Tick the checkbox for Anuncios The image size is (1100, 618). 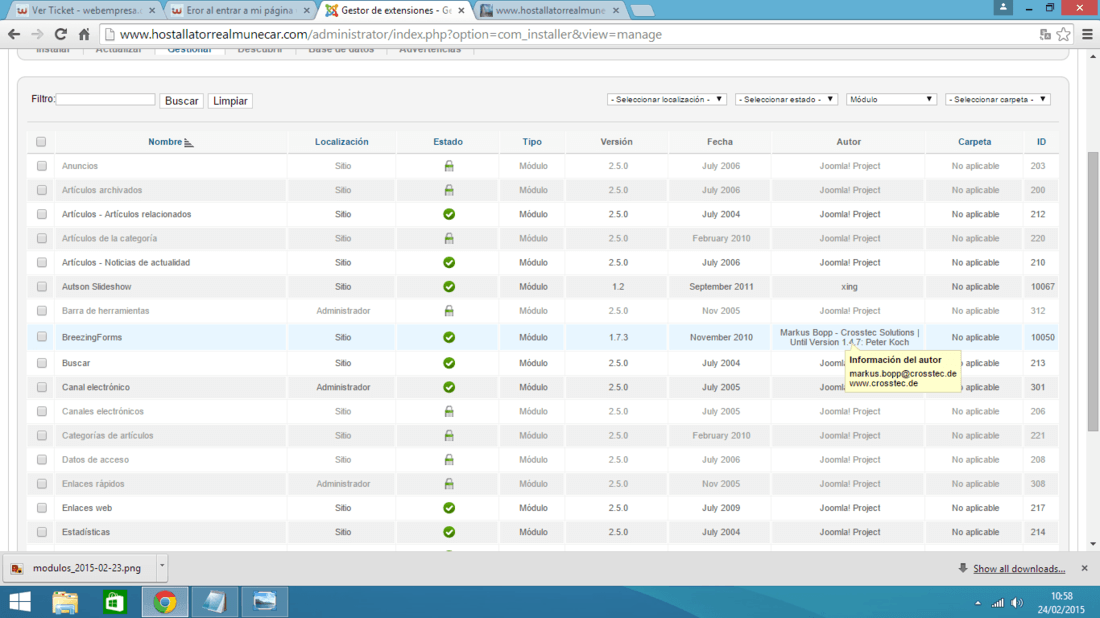coord(42,166)
